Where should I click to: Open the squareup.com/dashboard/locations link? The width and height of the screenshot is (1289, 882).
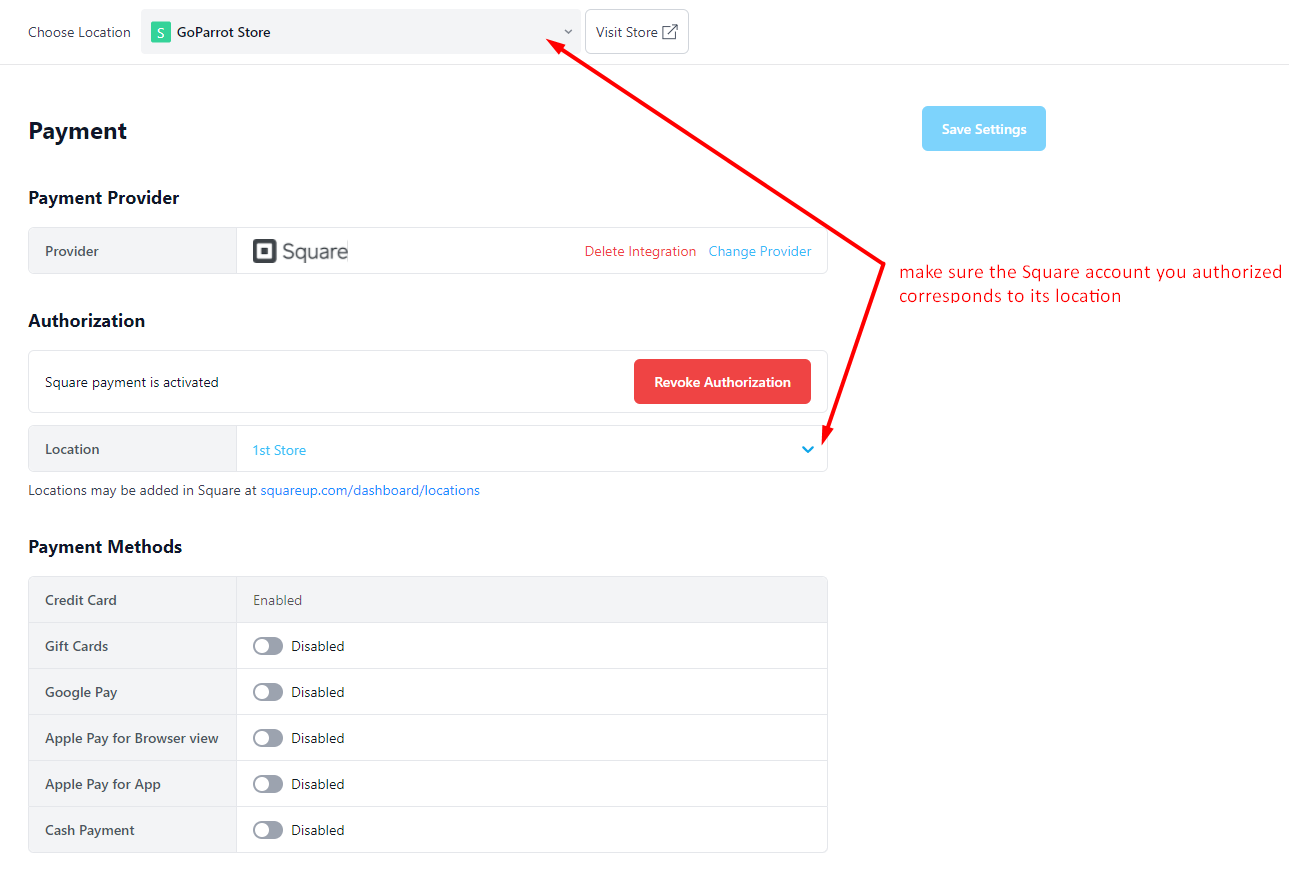pyautogui.click(x=370, y=491)
